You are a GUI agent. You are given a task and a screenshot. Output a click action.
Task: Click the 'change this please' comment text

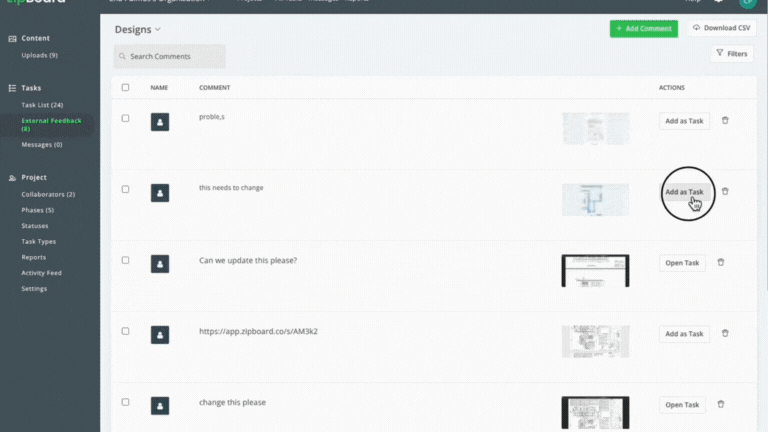point(232,403)
